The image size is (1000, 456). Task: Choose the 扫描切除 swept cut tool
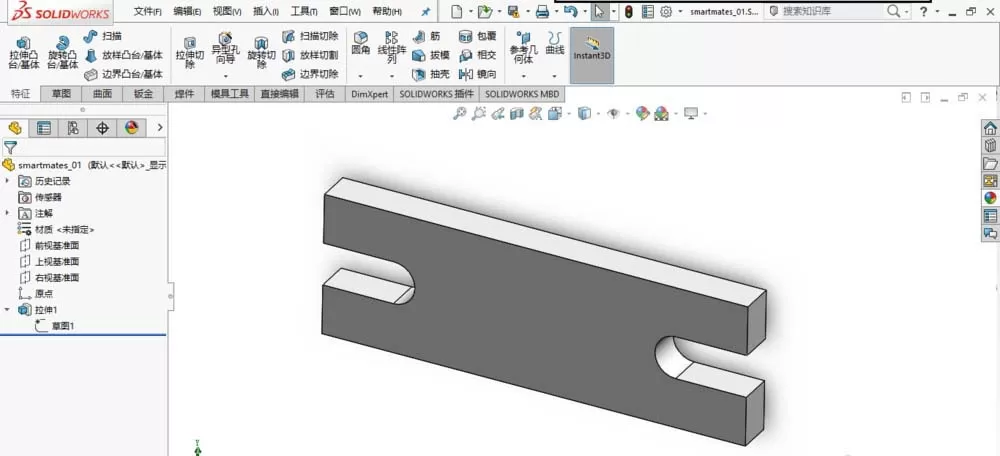311,36
